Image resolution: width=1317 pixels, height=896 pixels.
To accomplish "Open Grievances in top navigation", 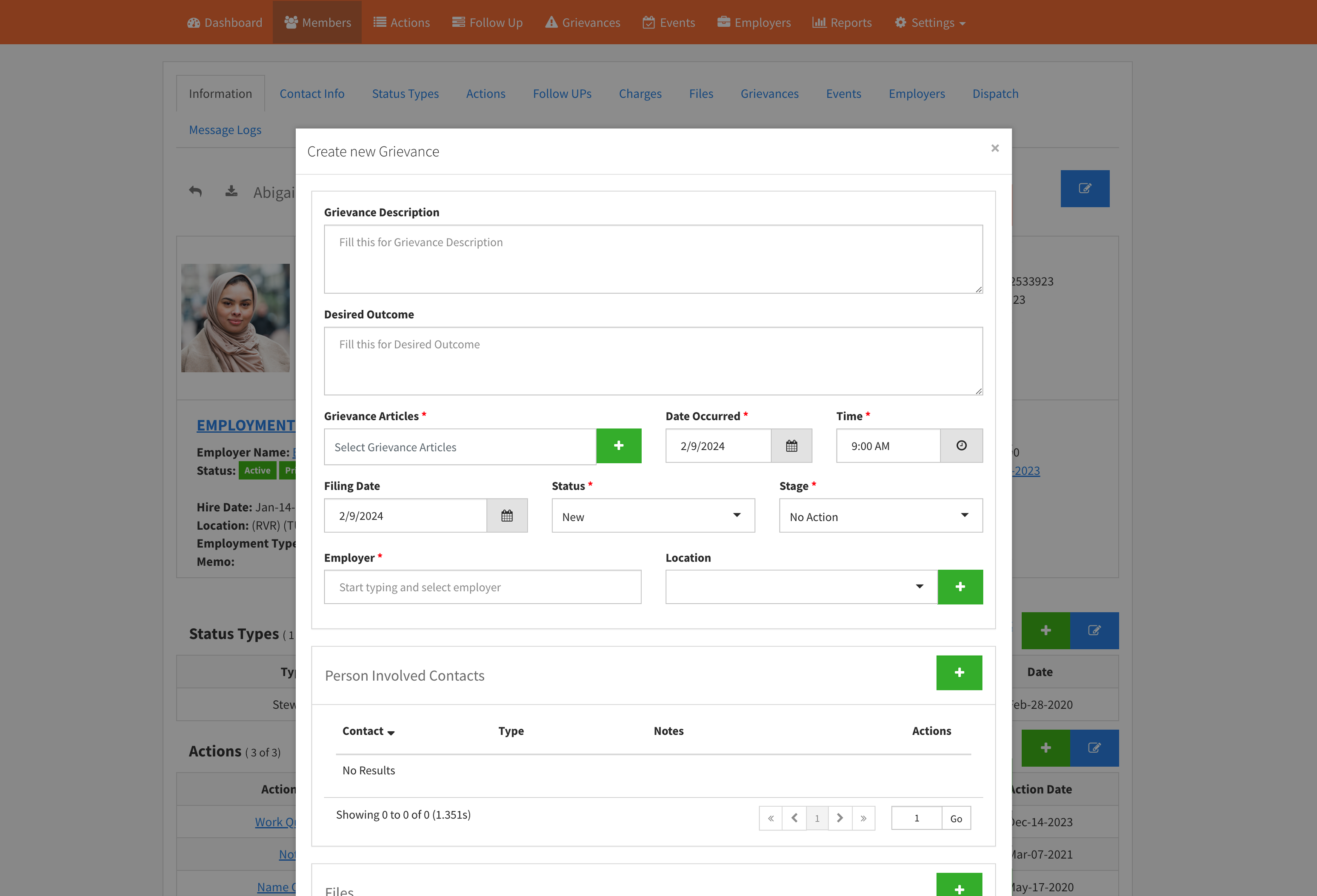I will [583, 23].
